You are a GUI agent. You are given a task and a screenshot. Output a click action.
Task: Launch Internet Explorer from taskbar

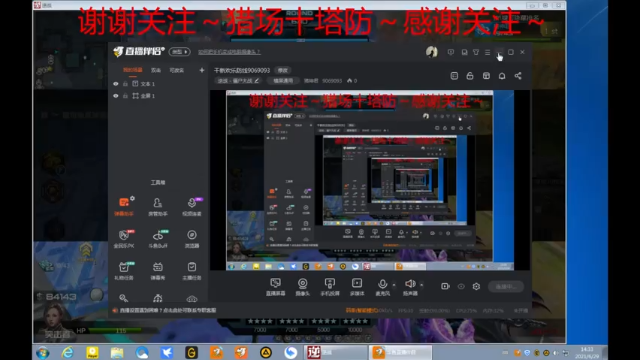point(67,352)
